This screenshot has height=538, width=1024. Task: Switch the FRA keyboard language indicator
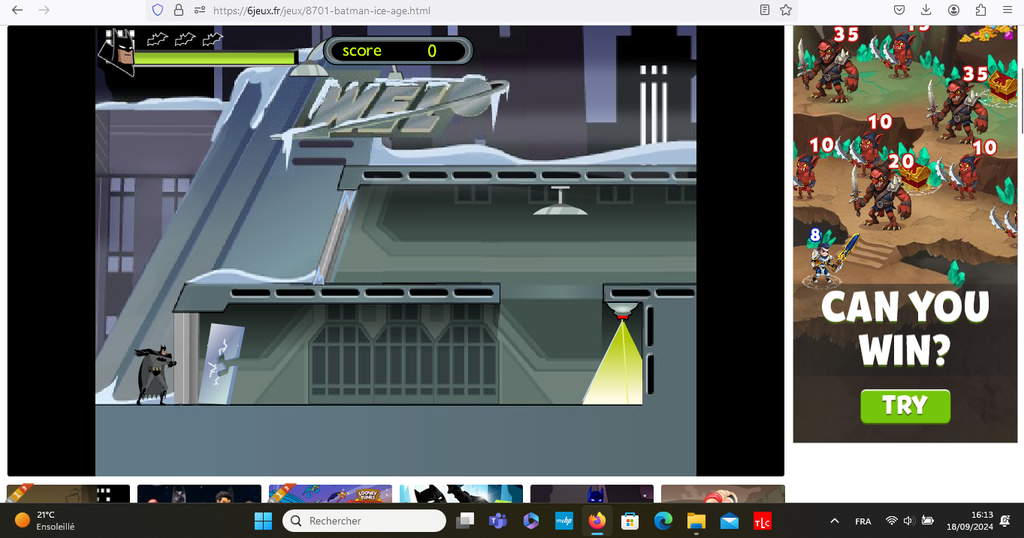click(863, 521)
